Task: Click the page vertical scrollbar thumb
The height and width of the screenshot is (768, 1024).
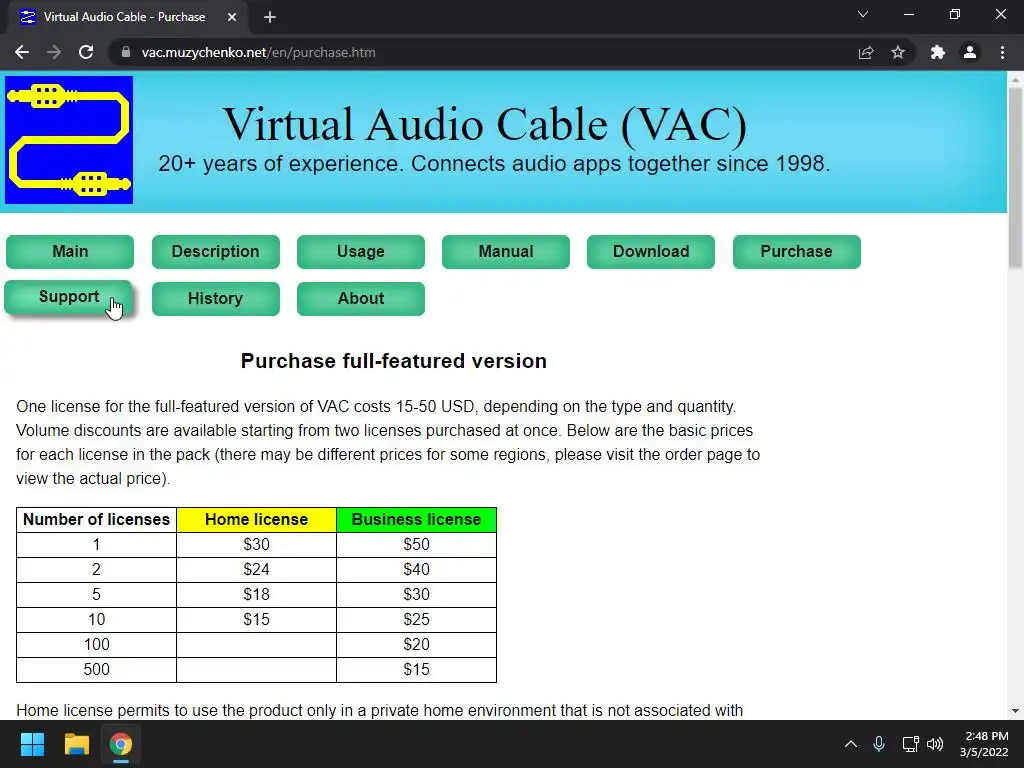Action: click(x=1015, y=178)
